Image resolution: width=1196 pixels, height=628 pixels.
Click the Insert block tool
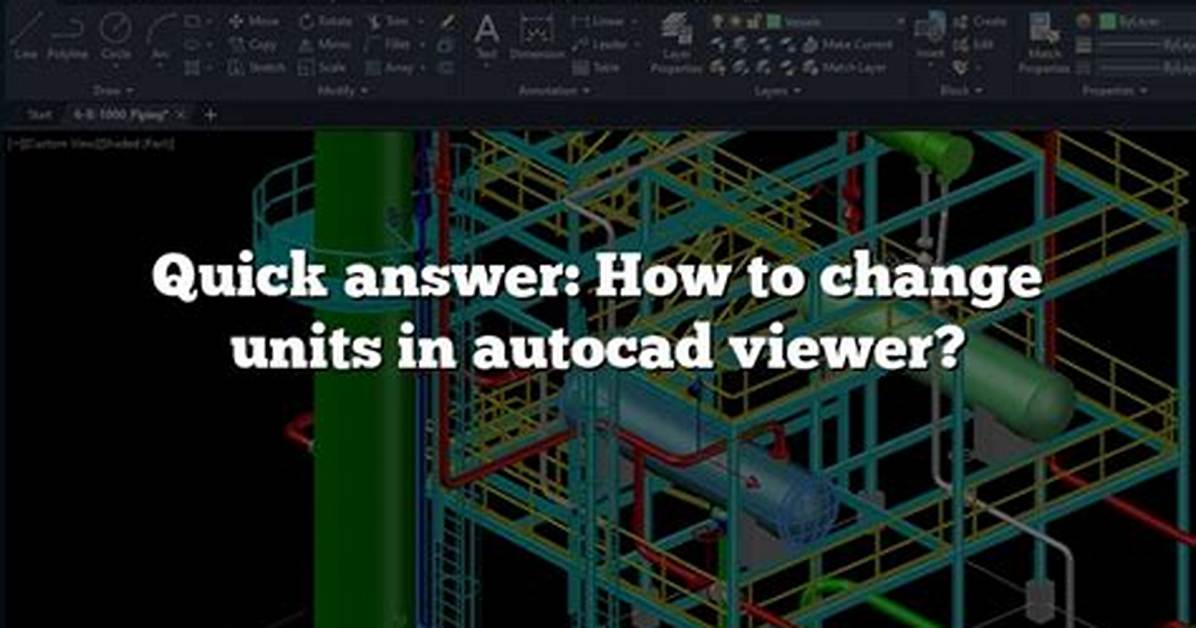(x=930, y=37)
